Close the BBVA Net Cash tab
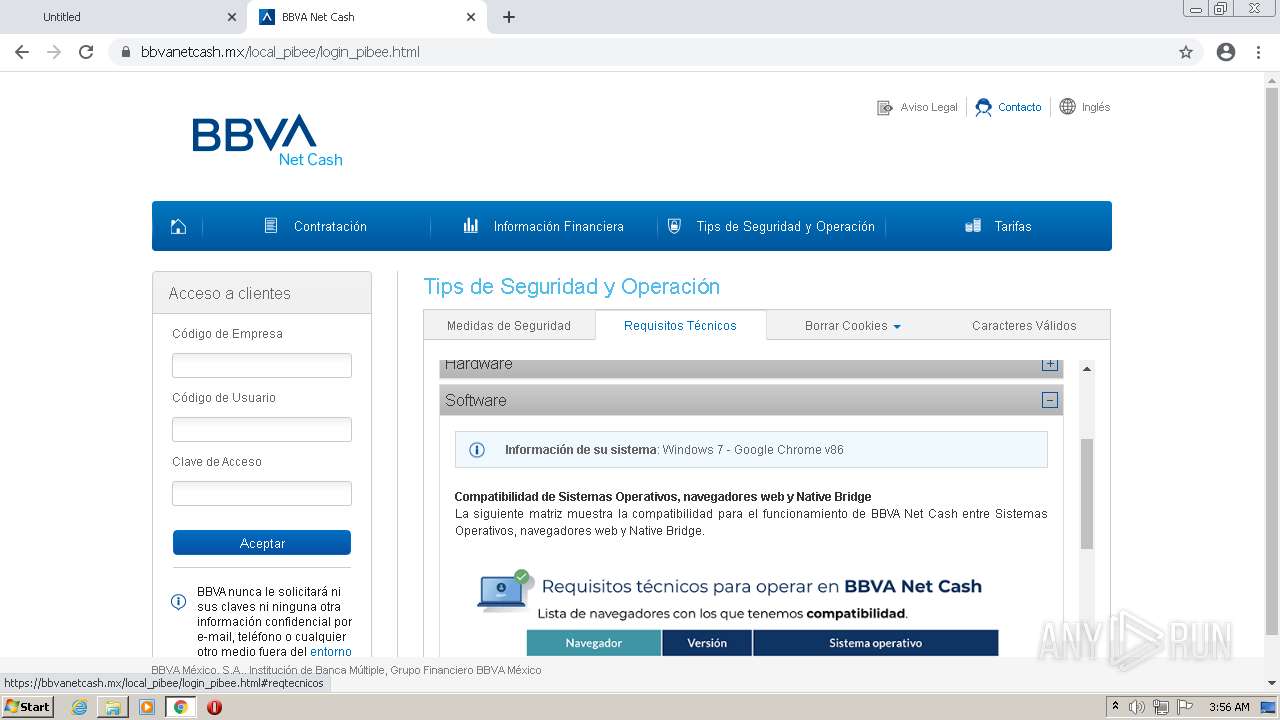Viewport: 1280px width, 720px height. tap(471, 17)
